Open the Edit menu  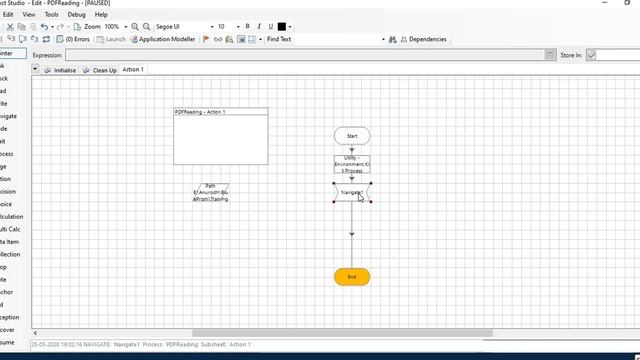[x=8, y=14]
